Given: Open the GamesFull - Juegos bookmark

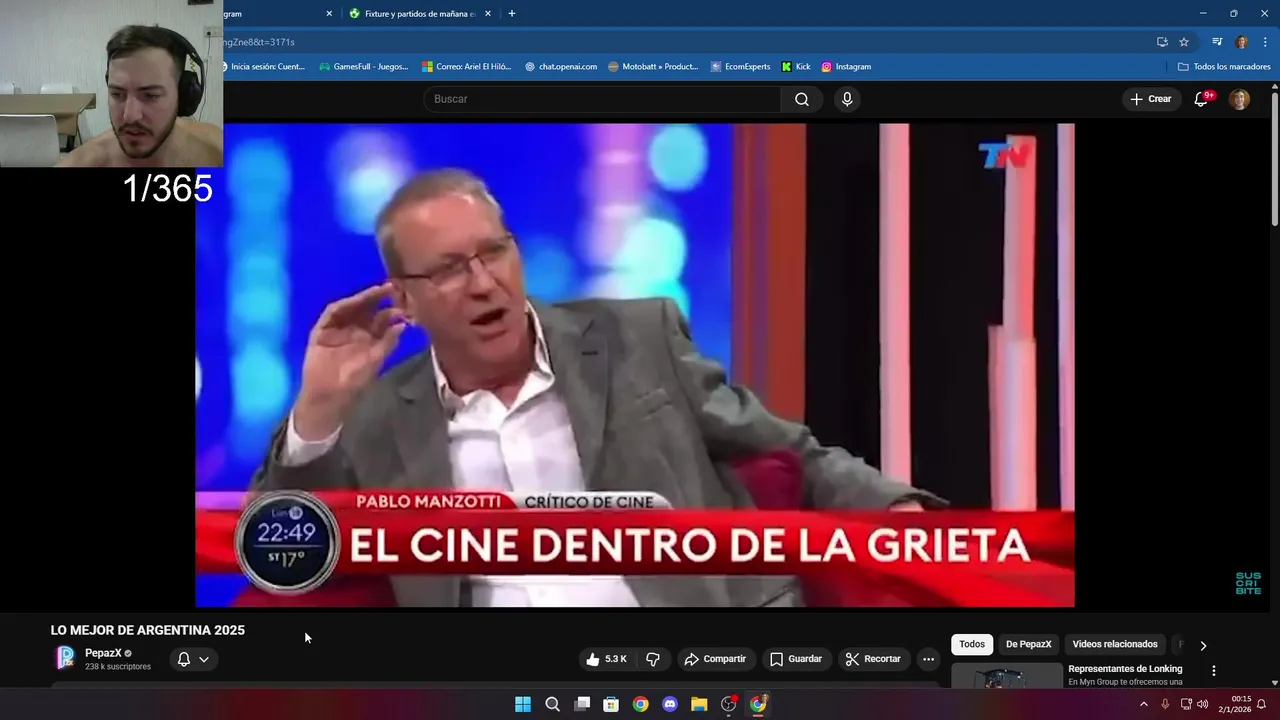Looking at the screenshot, I should click(364, 66).
